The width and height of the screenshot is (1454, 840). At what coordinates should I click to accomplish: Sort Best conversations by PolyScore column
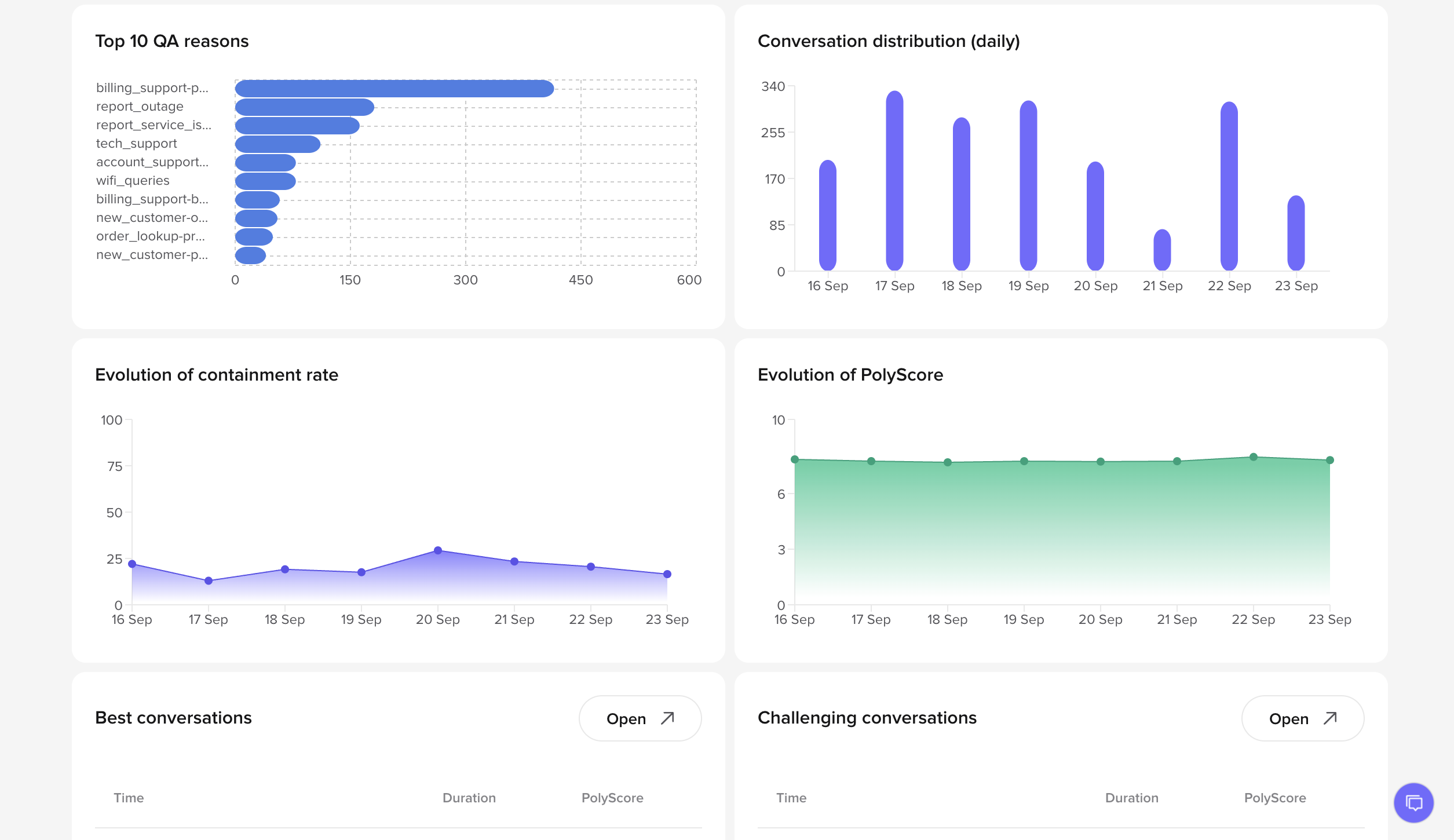point(612,798)
